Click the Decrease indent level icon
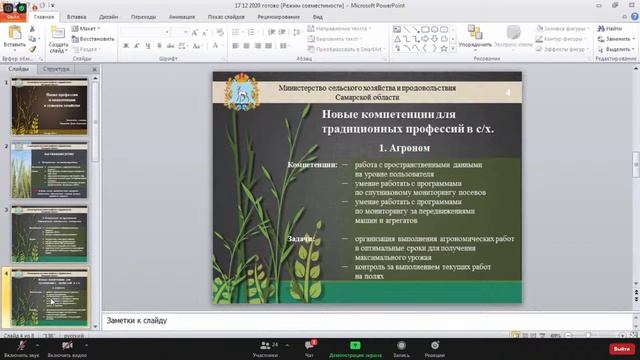Screen dimensions: 640x360 (271, 32)
